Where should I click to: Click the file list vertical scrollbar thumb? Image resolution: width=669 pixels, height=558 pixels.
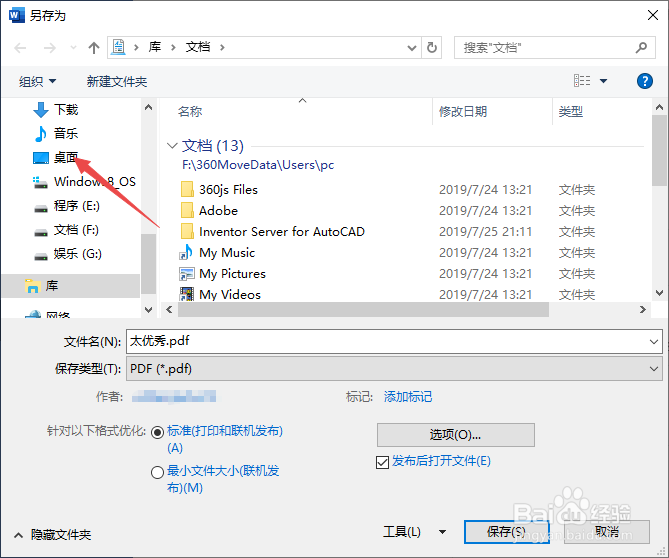[x=659, y=150]
